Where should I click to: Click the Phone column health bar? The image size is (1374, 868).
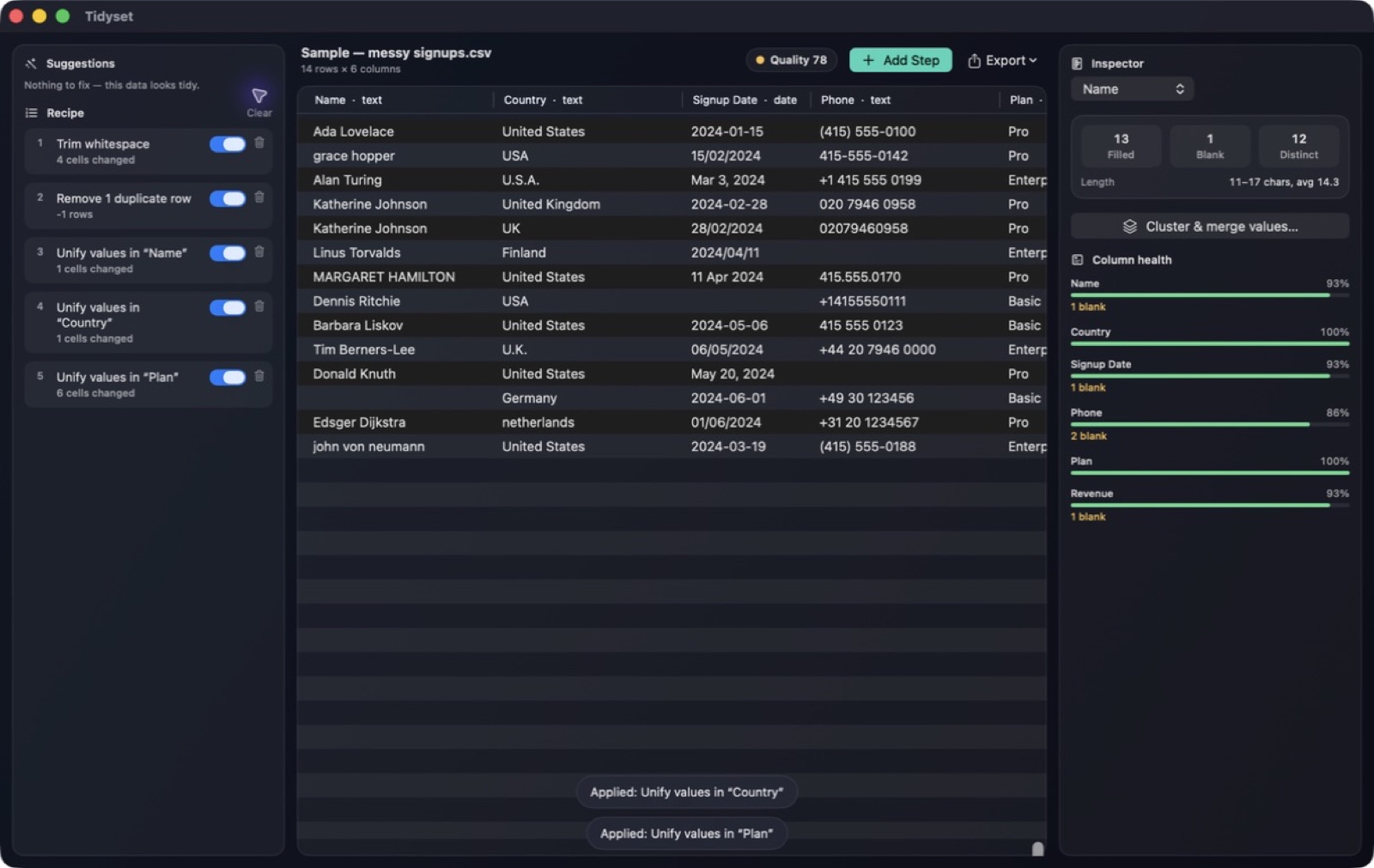(x=1209, y=424)
